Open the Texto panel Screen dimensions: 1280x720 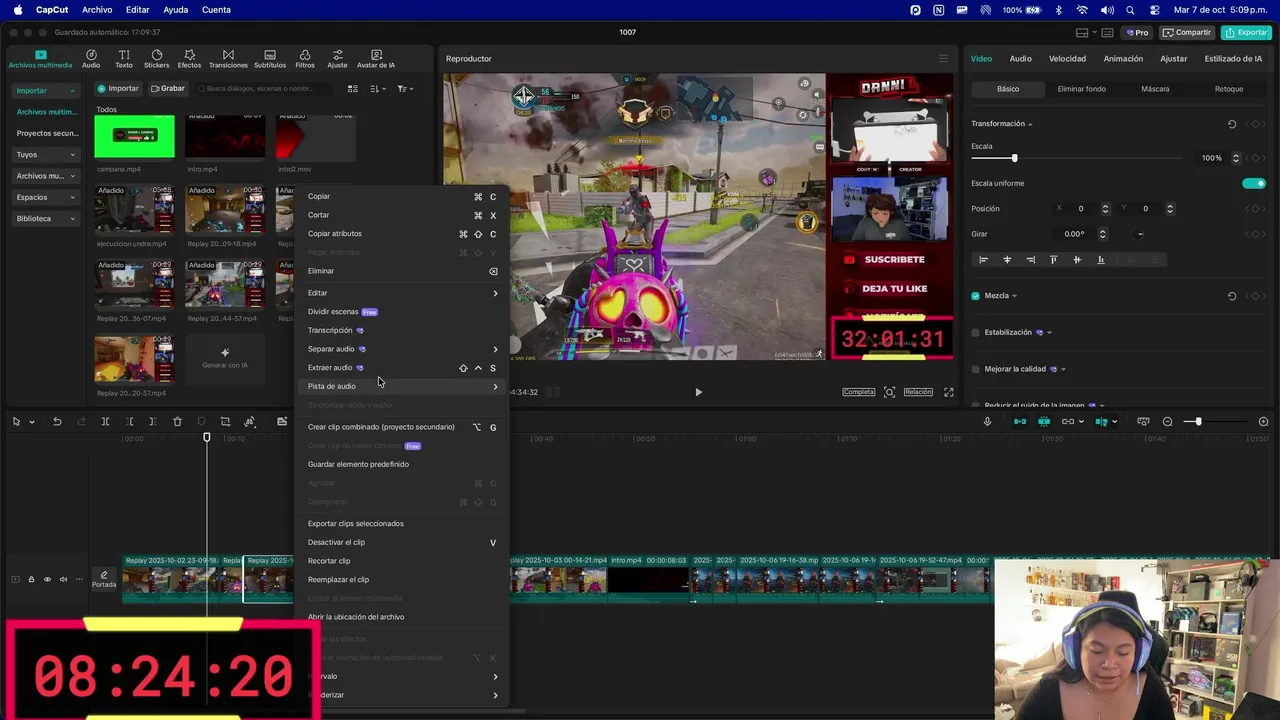coord(124,59)
